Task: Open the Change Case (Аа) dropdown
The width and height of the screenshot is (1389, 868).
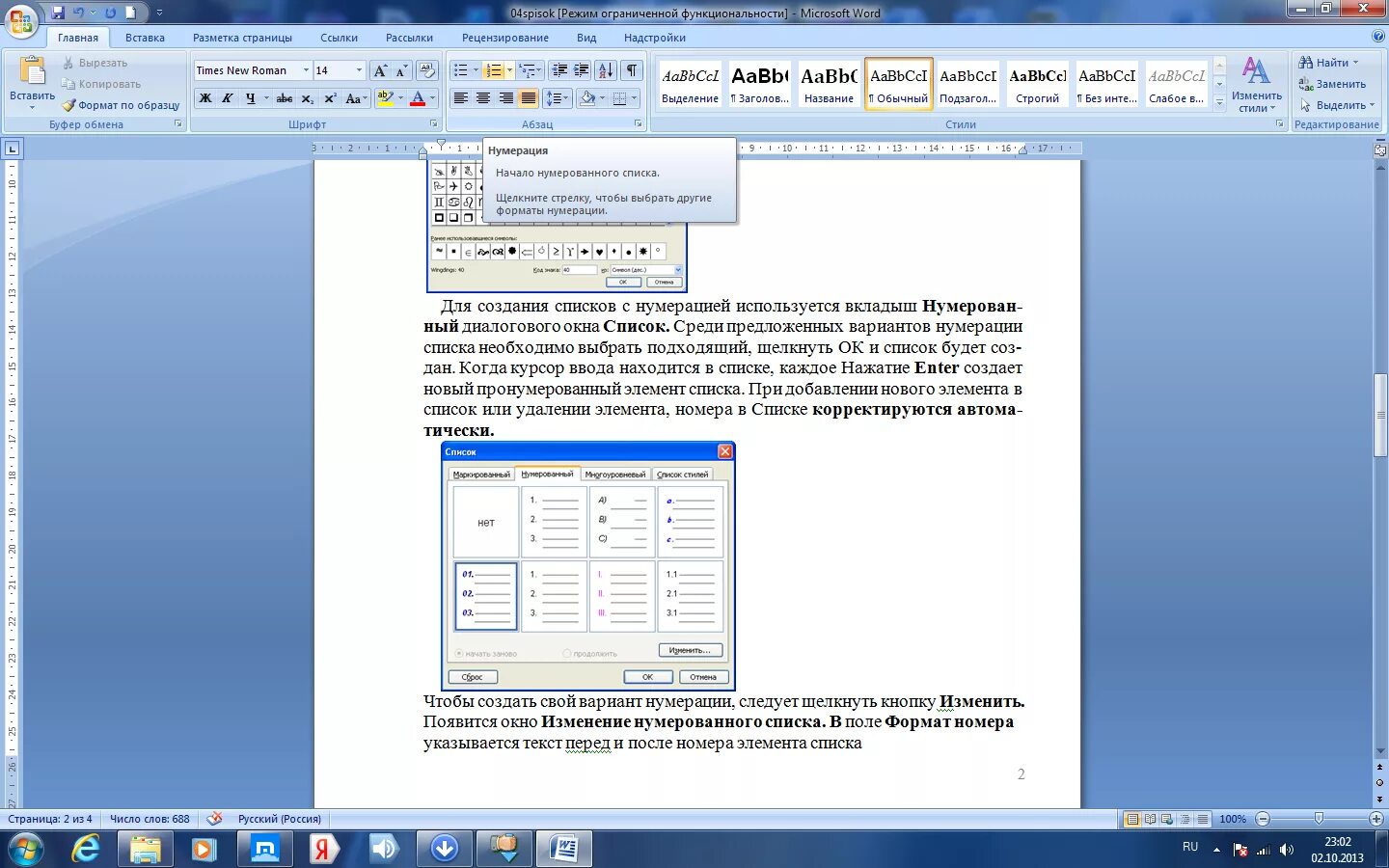Action: tap(356, 98)
